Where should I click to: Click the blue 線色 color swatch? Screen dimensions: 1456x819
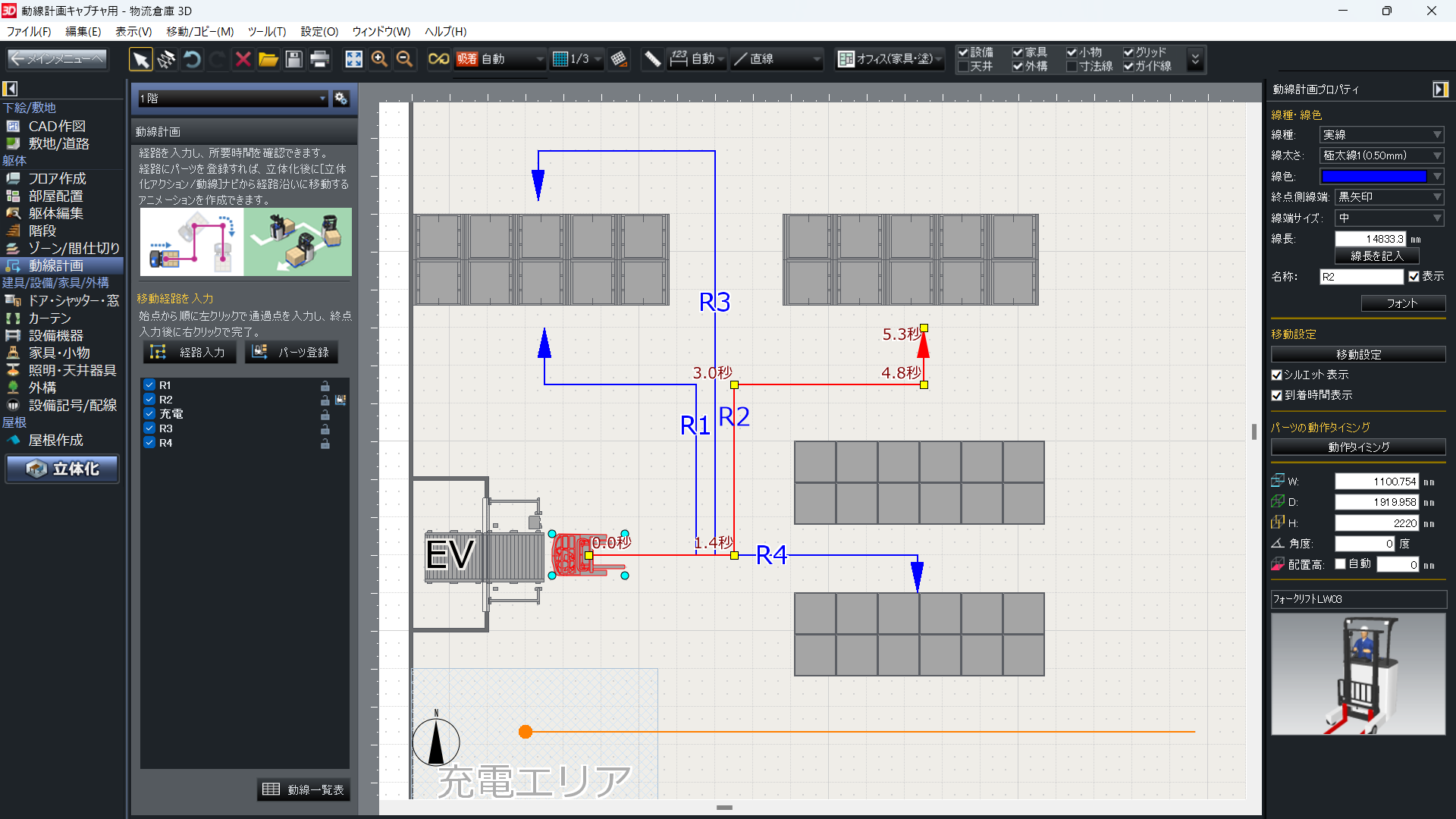(x=1373, y=177)
